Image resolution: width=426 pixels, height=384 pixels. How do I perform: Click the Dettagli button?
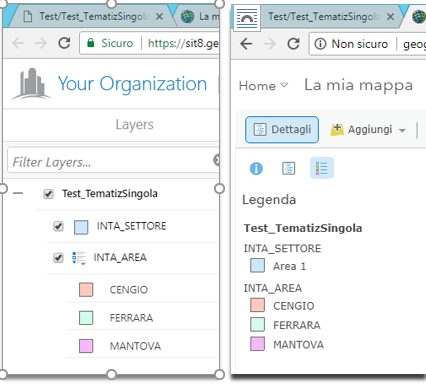click(282, 129)
